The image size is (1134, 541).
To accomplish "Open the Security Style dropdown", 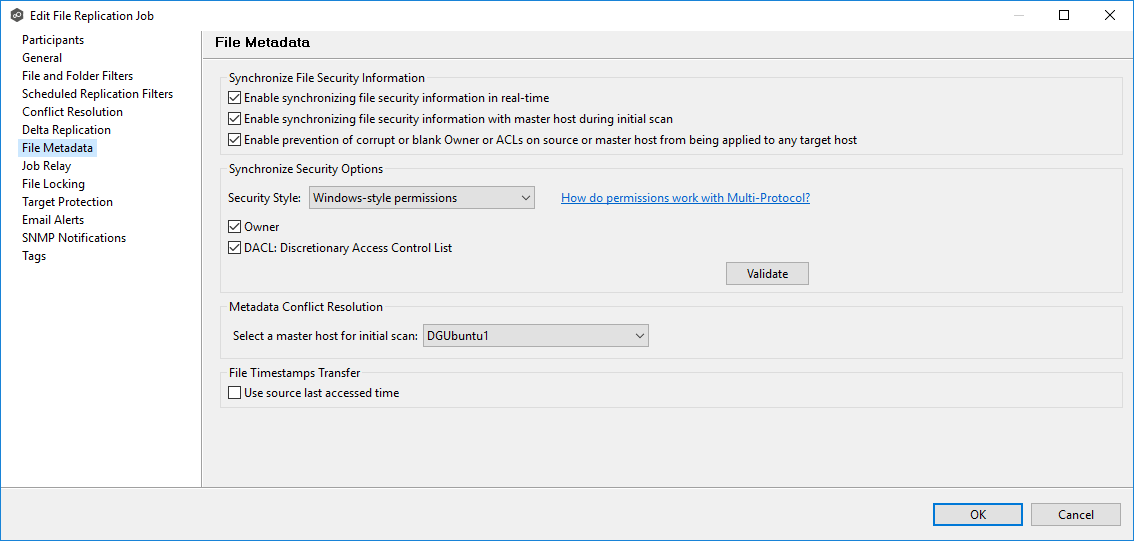I will point(421,198).
